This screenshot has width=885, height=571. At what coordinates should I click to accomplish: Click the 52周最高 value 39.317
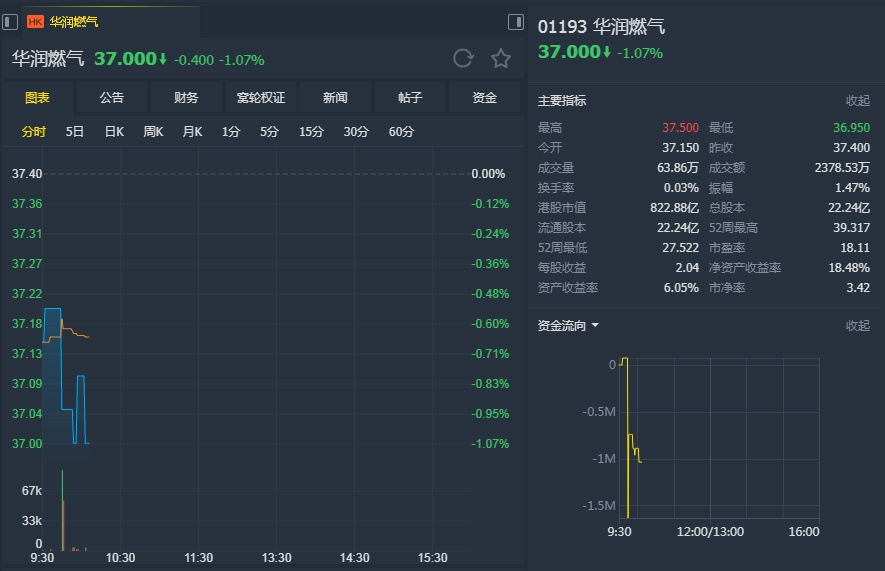coord(851,227)
